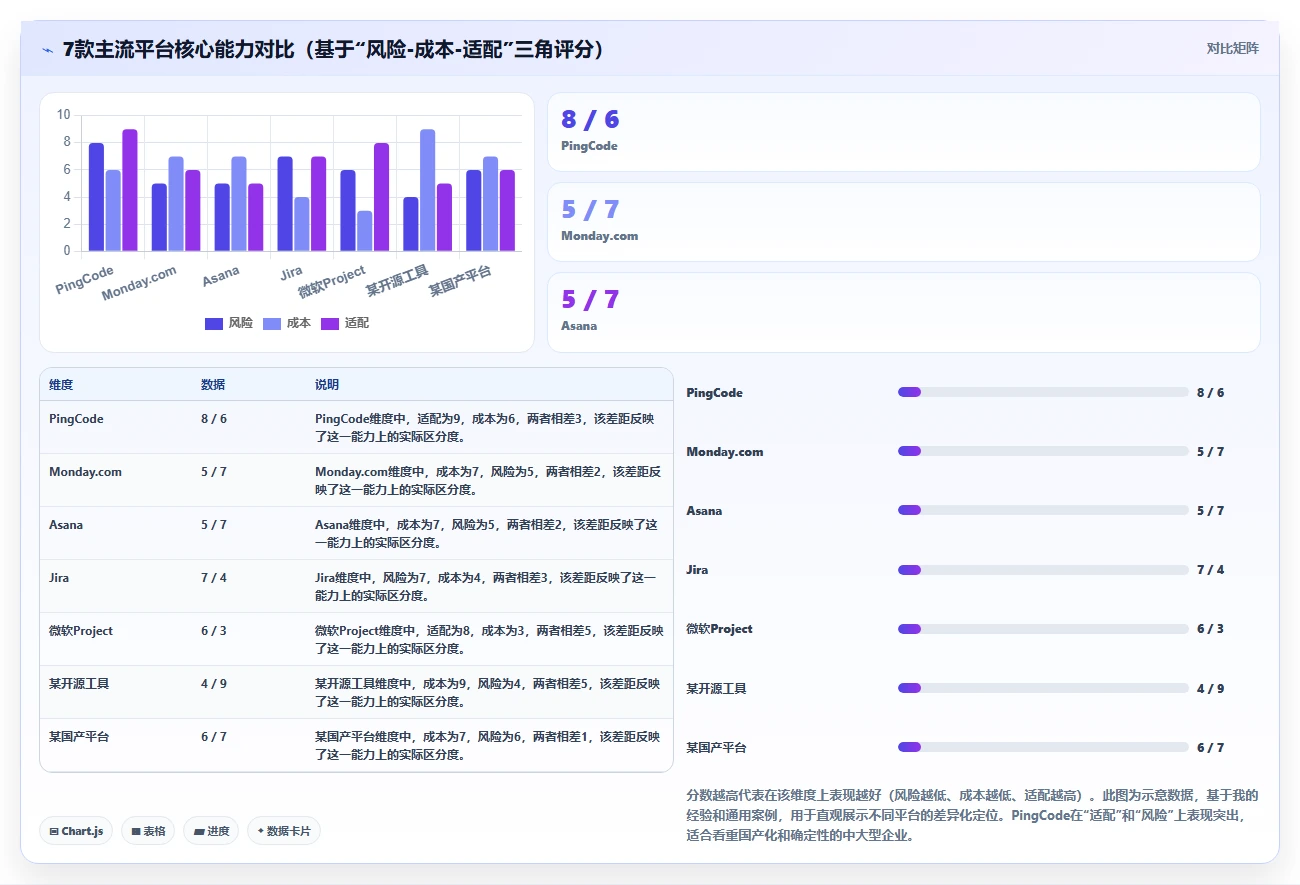
Task: Click the 微软Project progress bar
Action: click(1043, 629)
